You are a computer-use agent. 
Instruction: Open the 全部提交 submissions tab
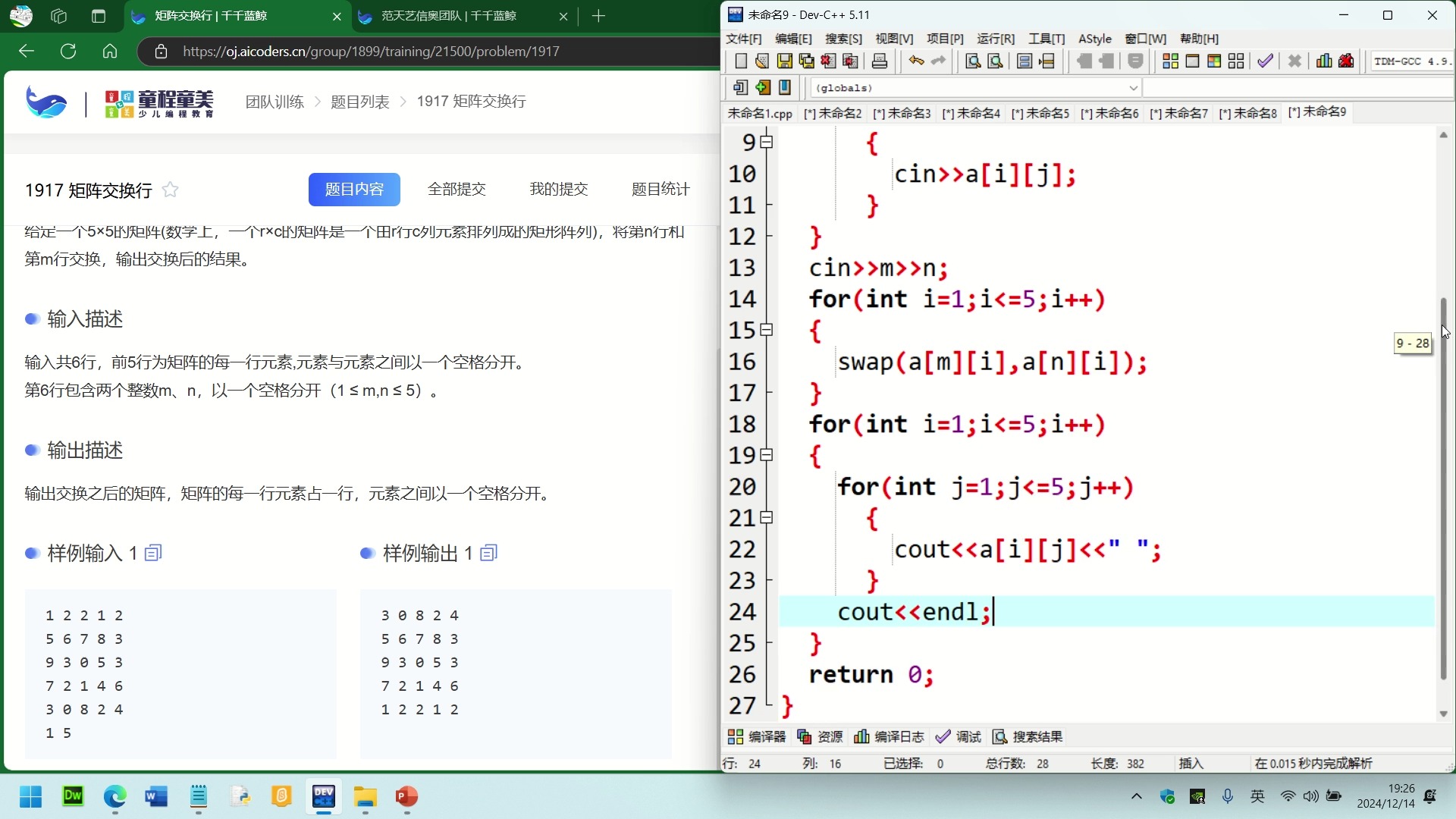457,189
